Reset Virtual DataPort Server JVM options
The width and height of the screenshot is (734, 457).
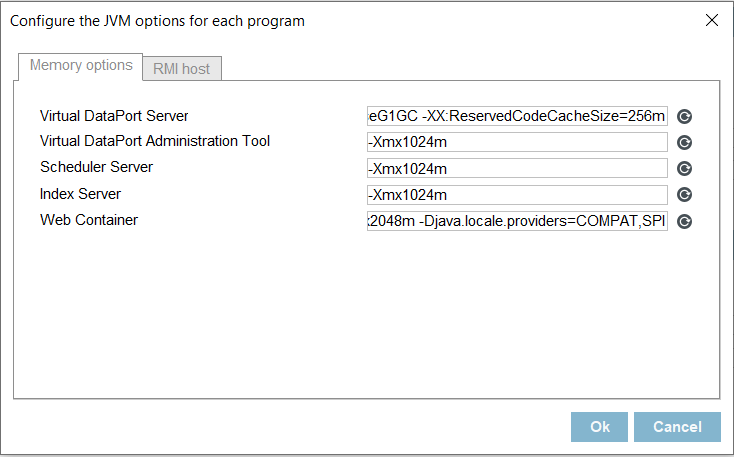[684, 116]
